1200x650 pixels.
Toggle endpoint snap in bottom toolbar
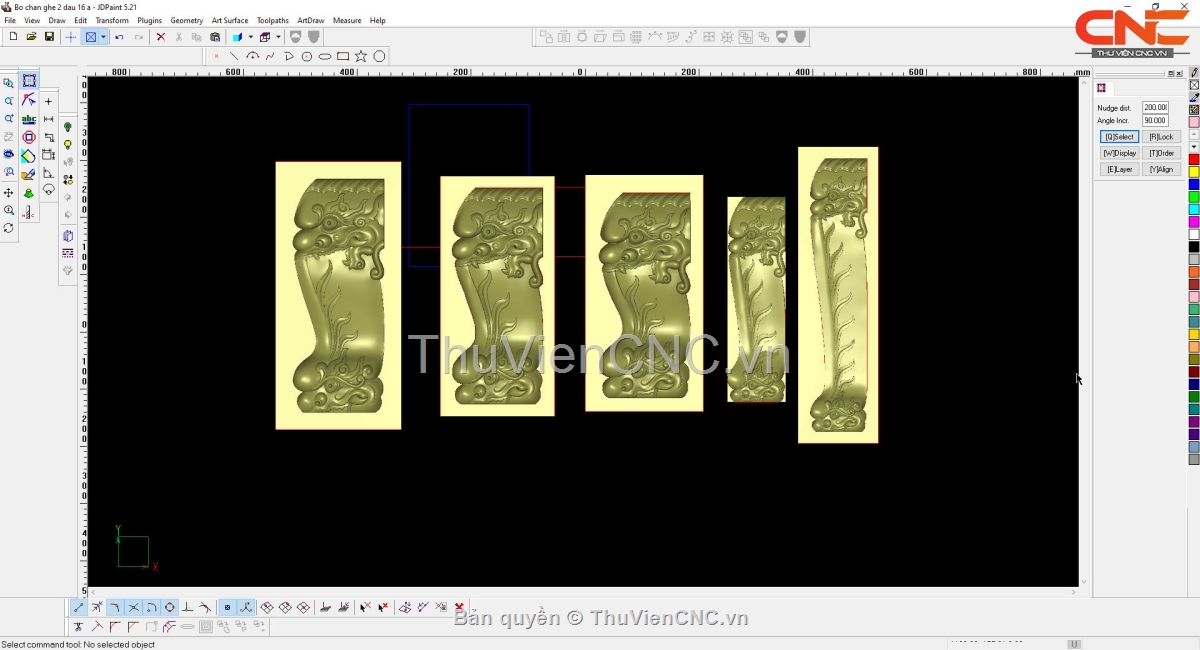tap(79, 607)
